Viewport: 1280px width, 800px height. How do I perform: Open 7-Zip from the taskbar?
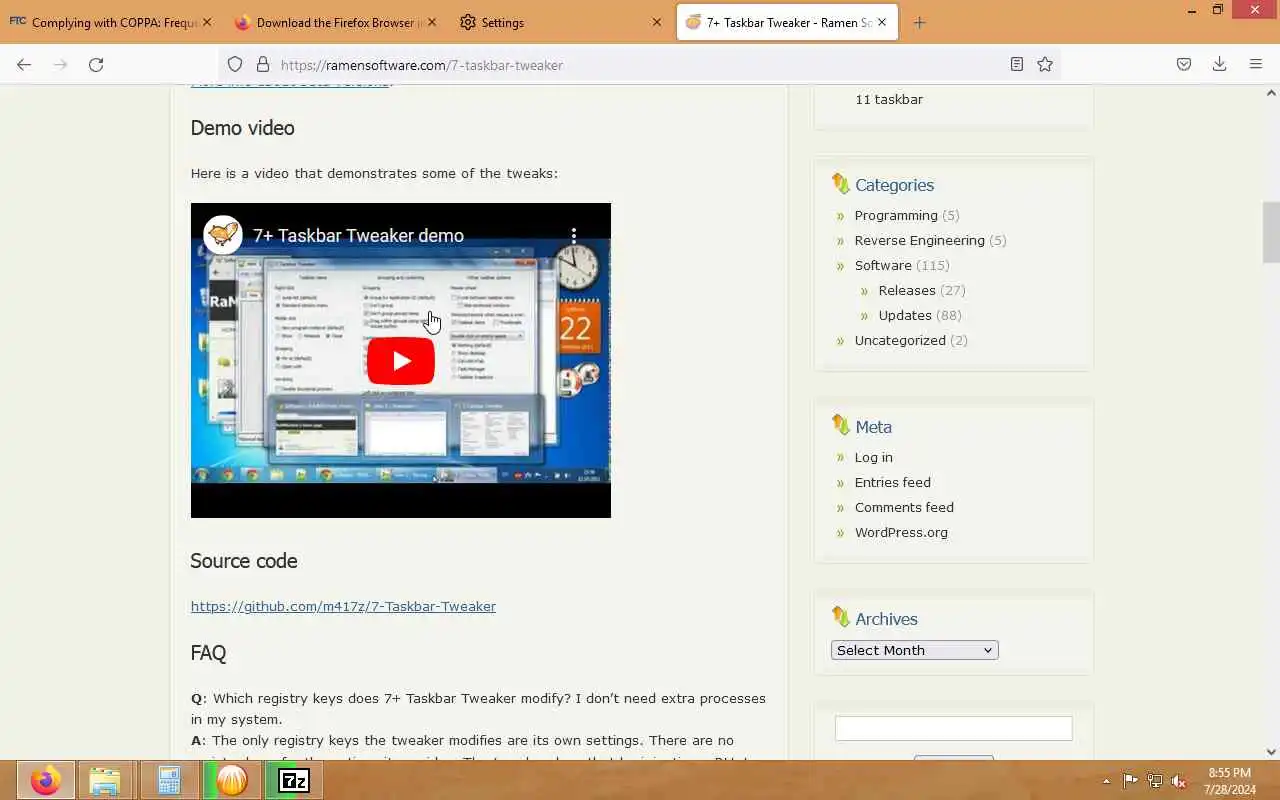294,780
